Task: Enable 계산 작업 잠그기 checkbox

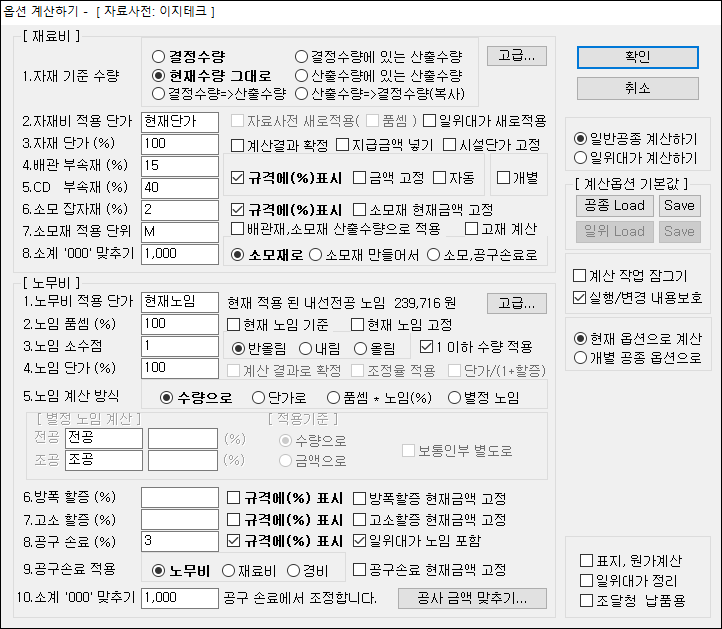Action: (x=630, y=276)
